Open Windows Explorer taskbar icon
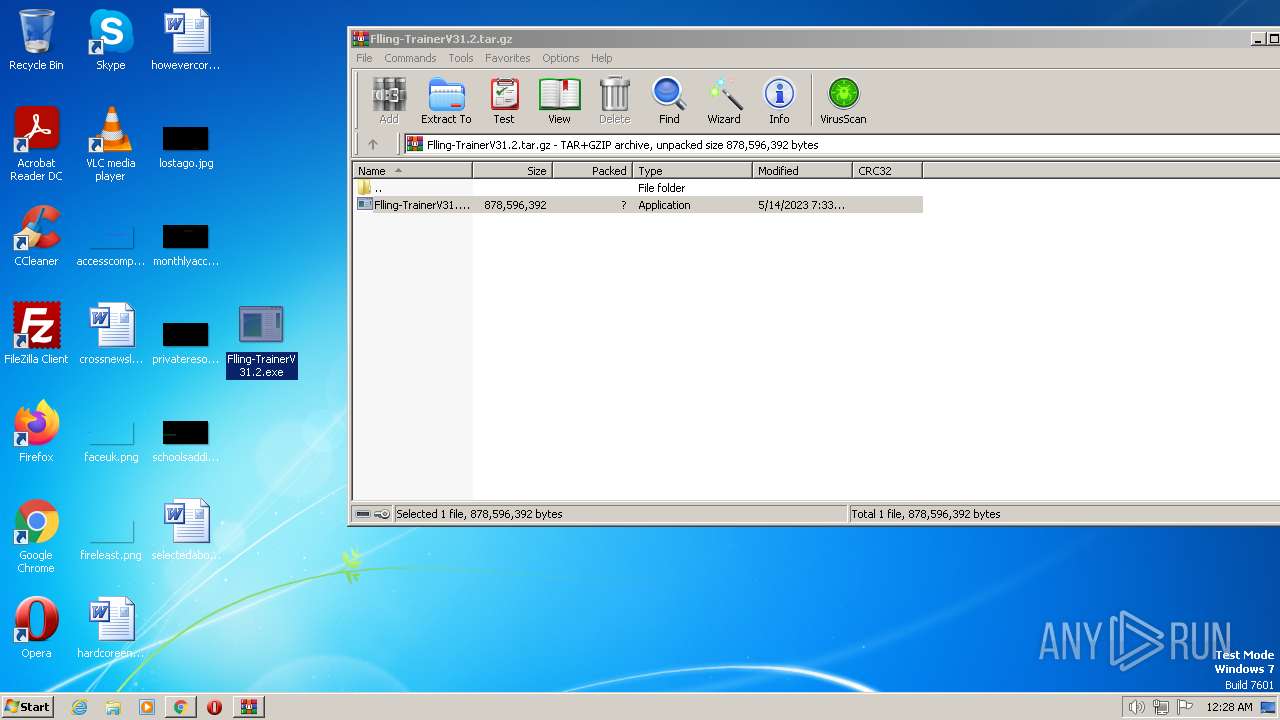 (113, 707)
